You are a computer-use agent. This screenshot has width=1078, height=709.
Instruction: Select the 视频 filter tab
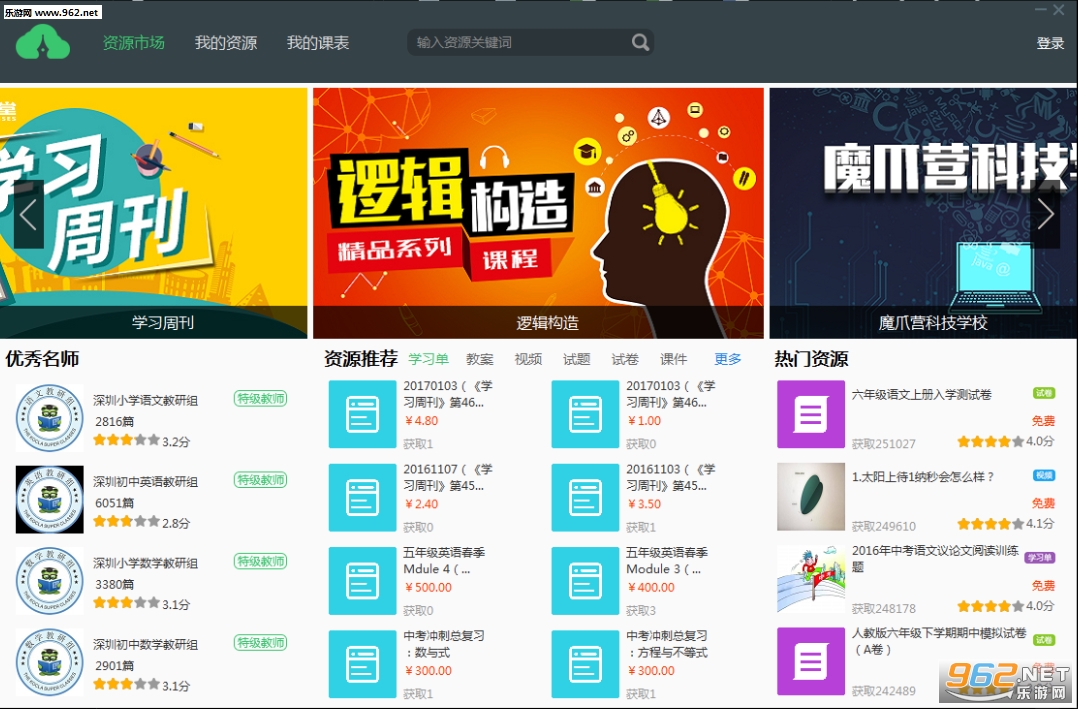[528, 359]
